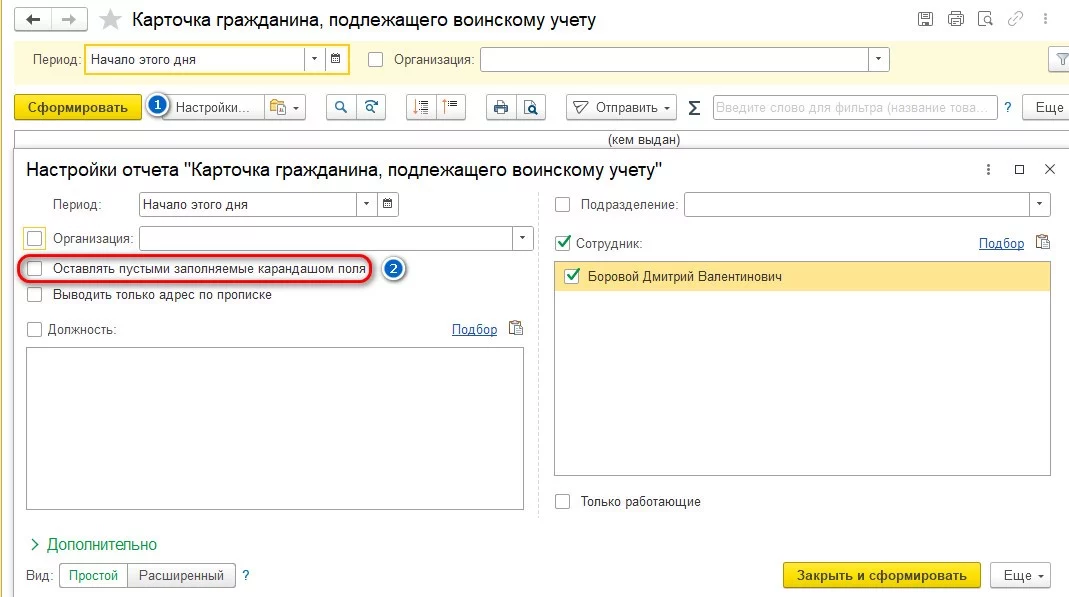Toggle the Должность checkbox
Viewport: 1069px width, 597px height.
(34, 330)
